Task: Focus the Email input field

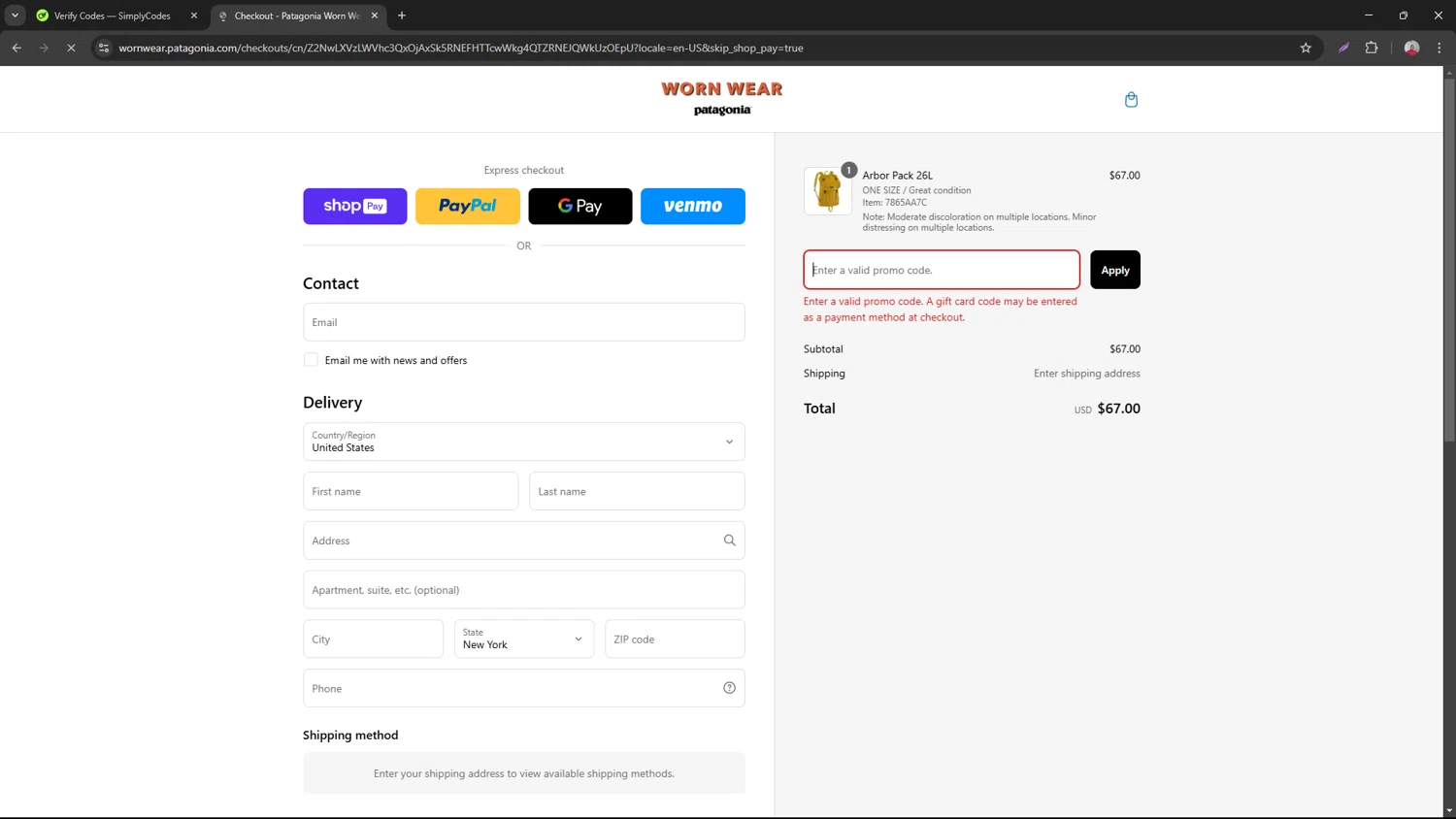Action: click(x=524, y=322)
